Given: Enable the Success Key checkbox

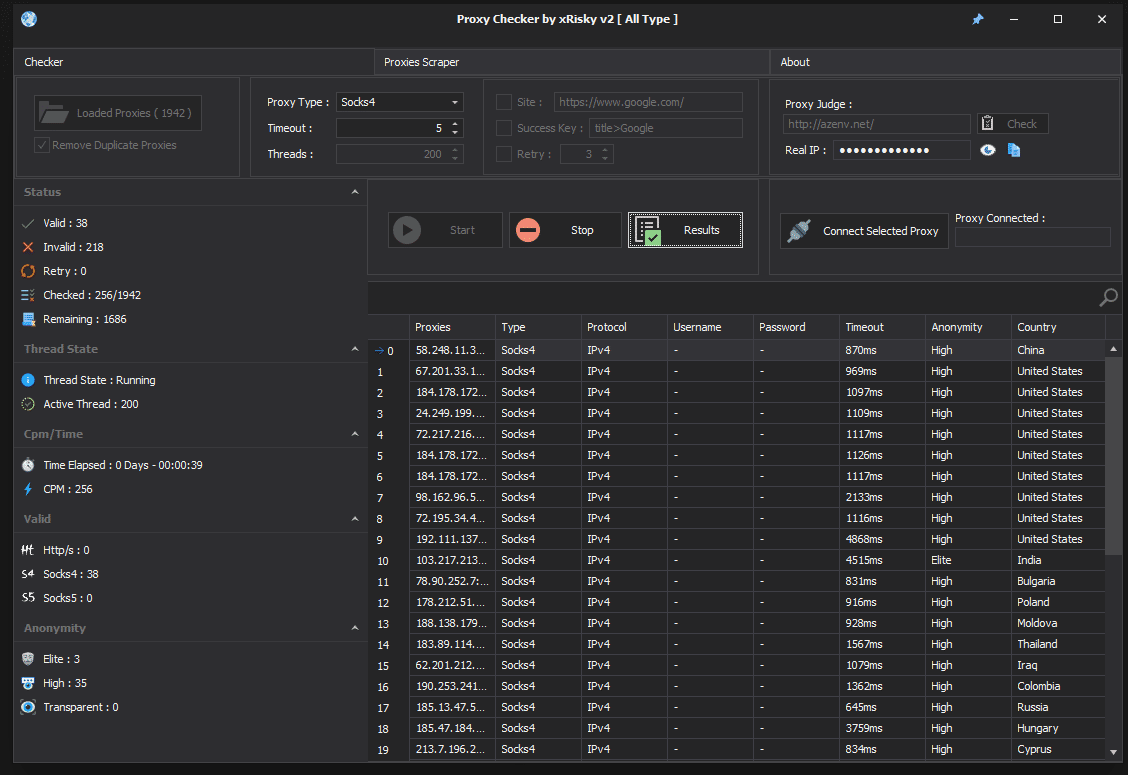Looking at the screenshot, I should (504, 128).
